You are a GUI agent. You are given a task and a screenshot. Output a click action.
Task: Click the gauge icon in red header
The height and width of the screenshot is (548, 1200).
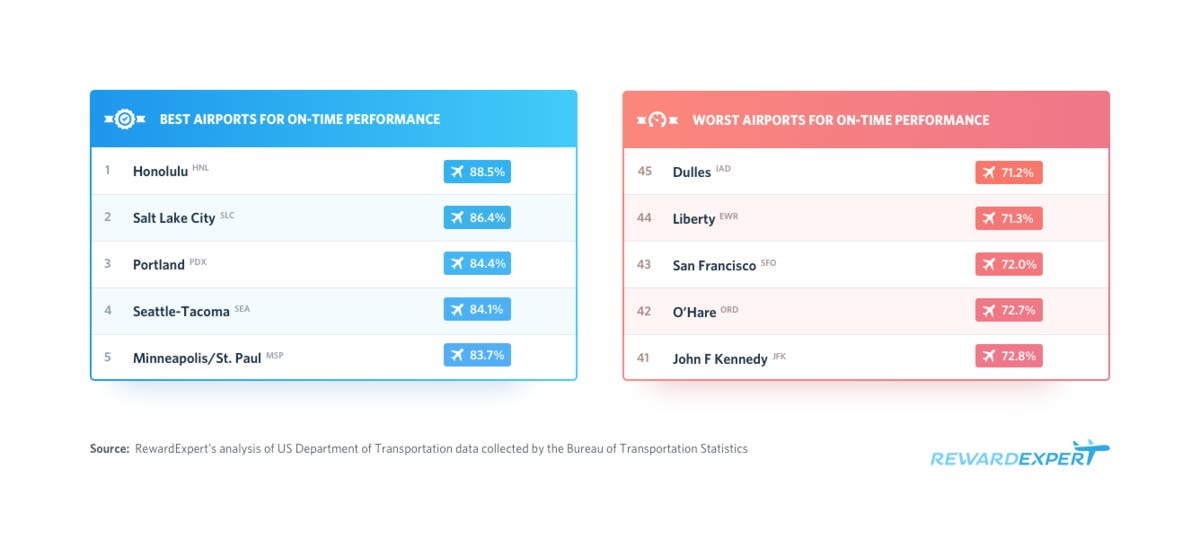click(x=657, y=119)
